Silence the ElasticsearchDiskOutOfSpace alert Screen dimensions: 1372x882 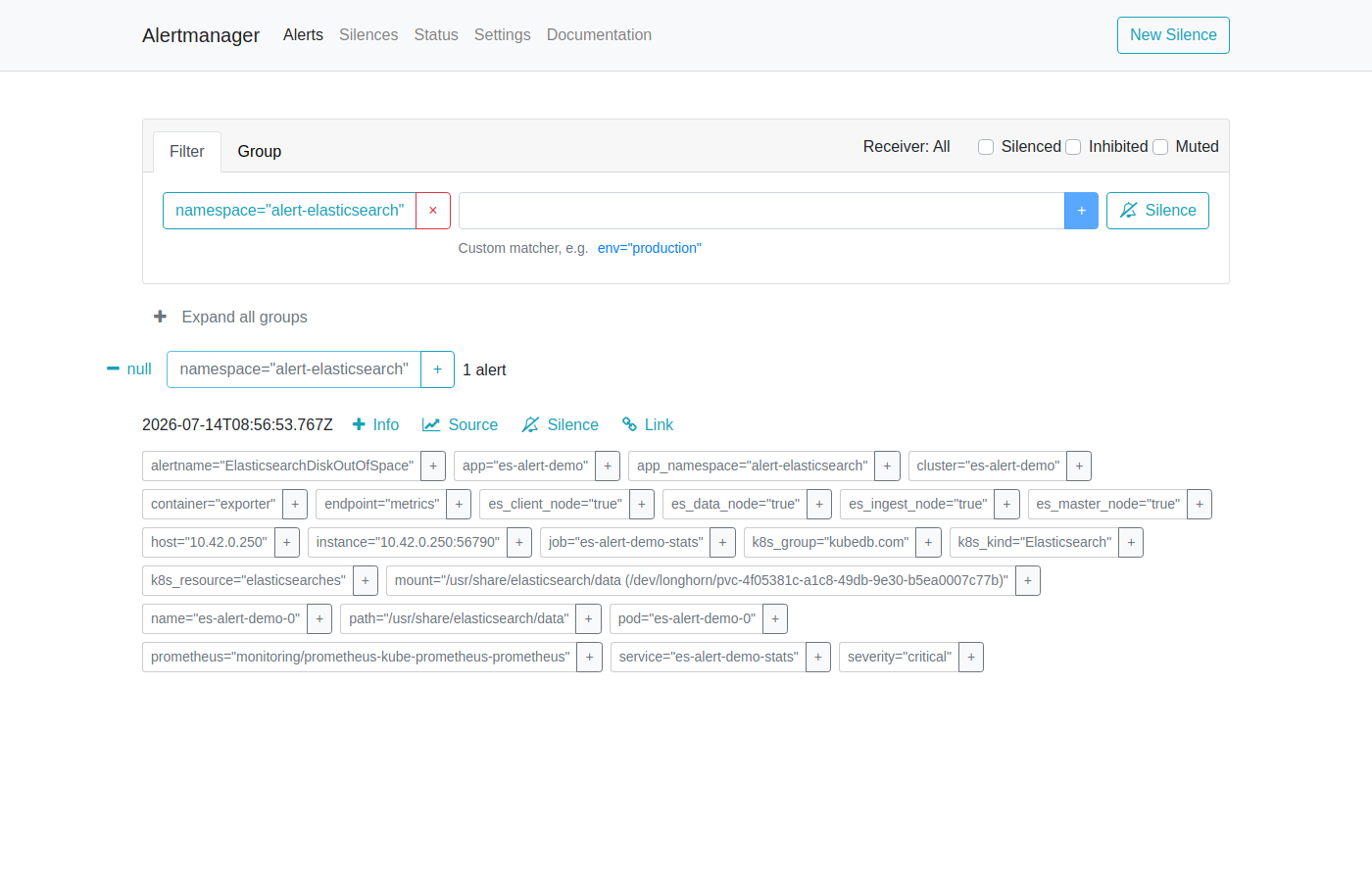point(560,424)
